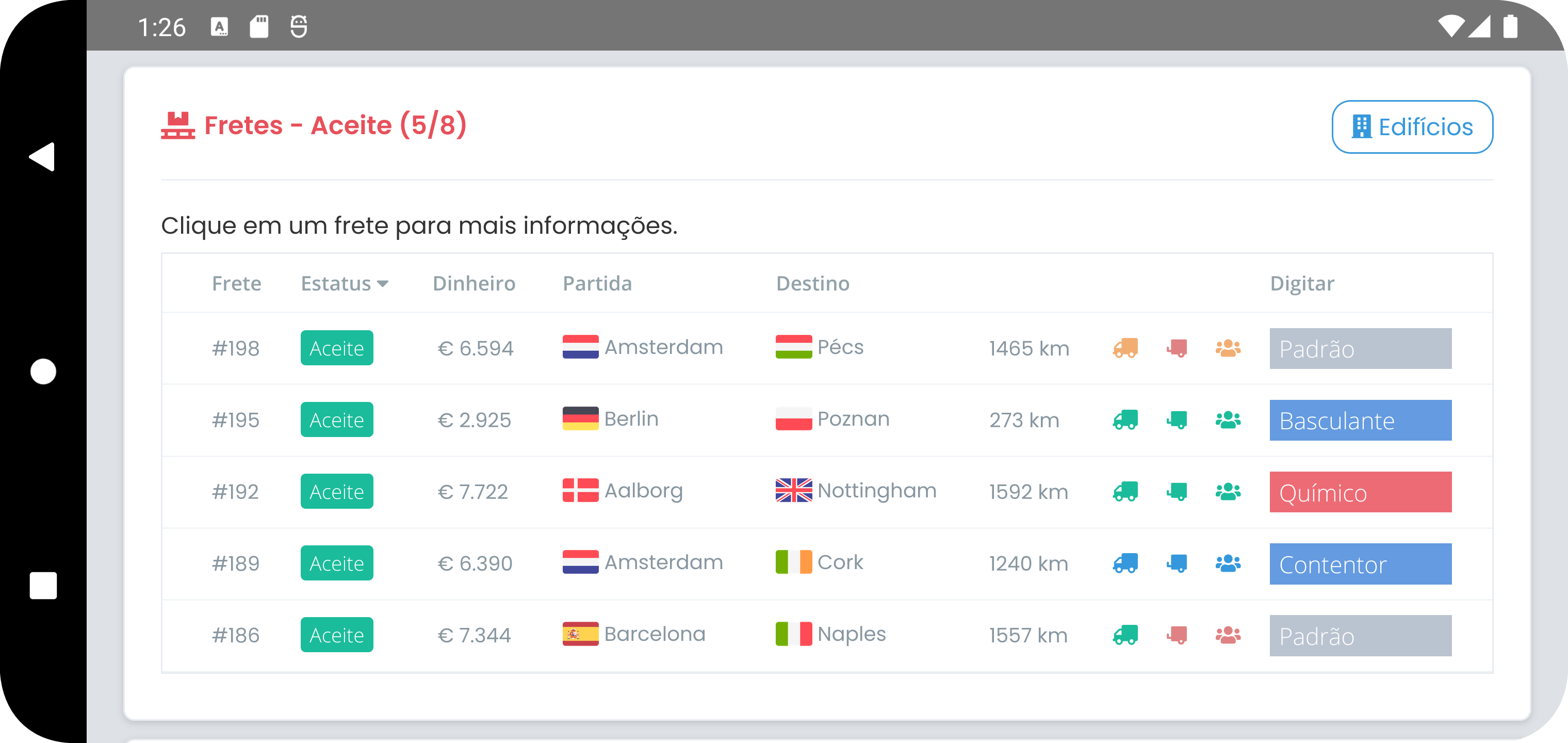Click orange truck icon in freight #198 row
This screenshot has width=1568, height=743.
click(1125, 348)
